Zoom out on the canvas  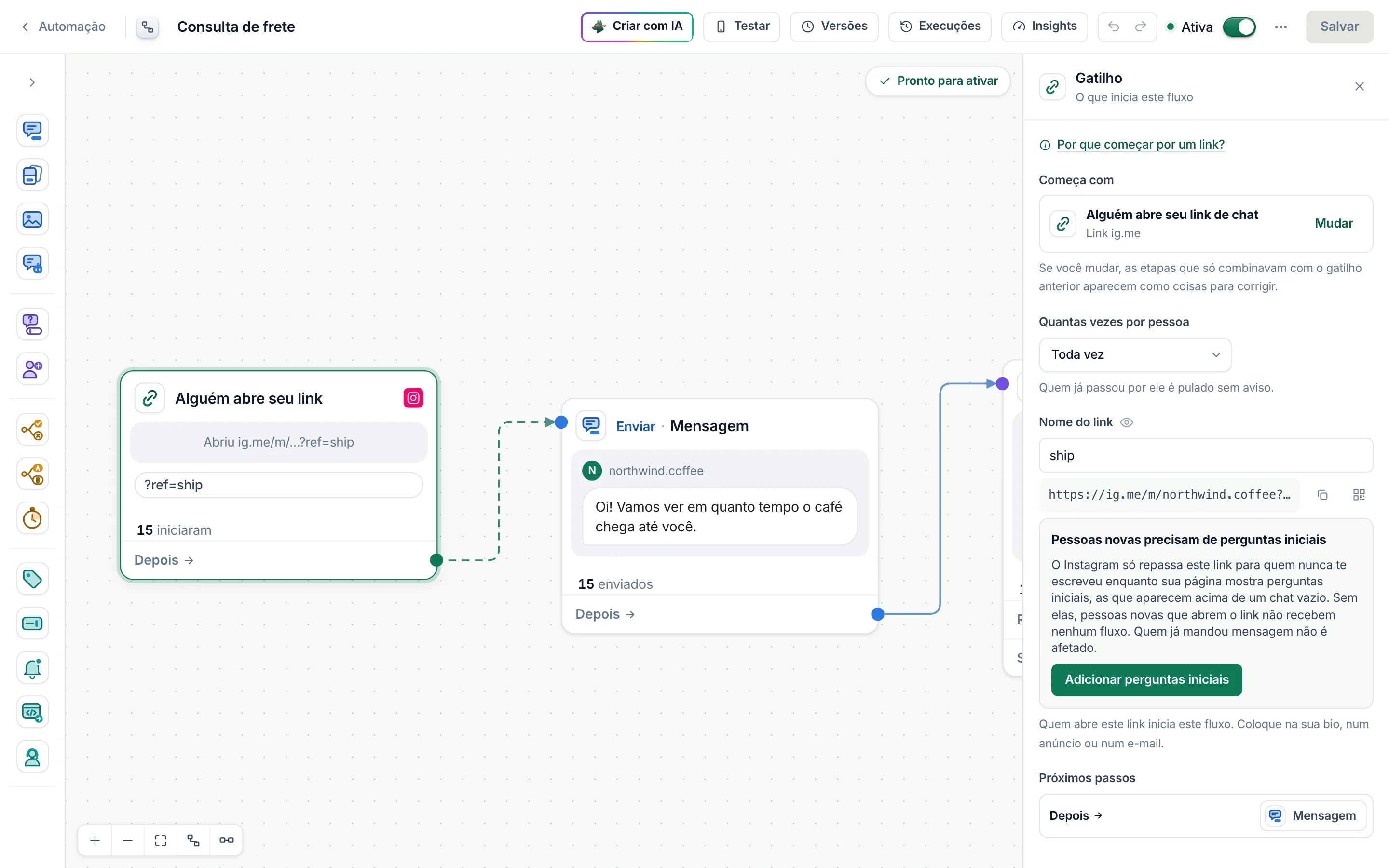(x=128, y=841)
